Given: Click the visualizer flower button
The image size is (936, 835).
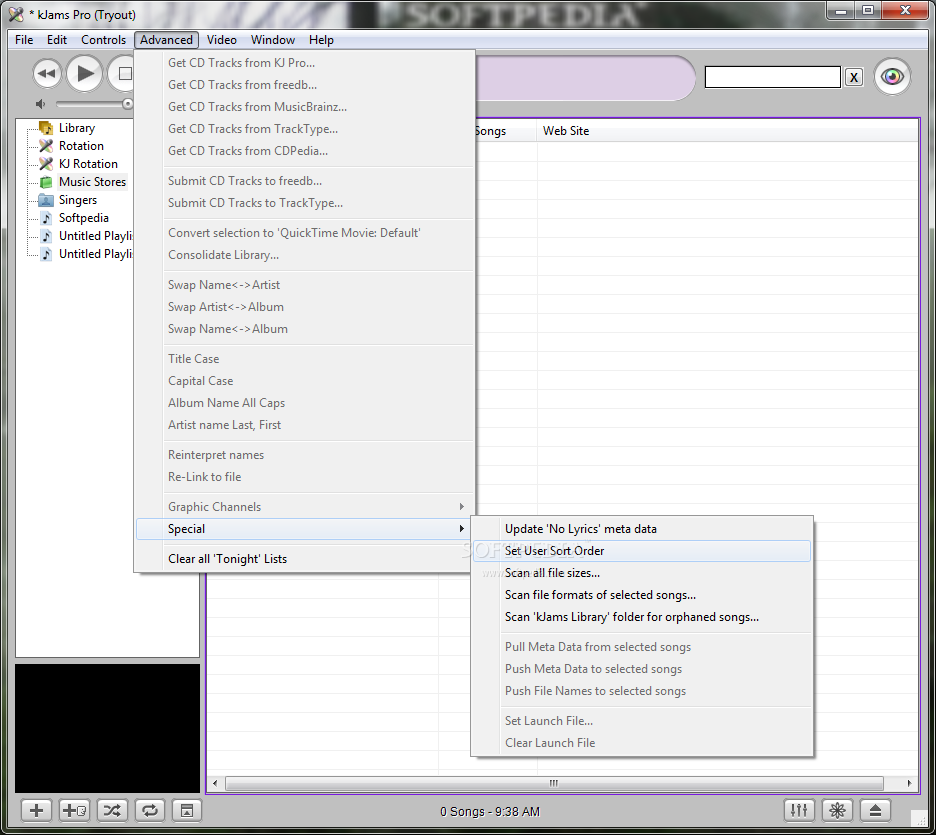Looking at the screenshot, I should pos(837,811).
